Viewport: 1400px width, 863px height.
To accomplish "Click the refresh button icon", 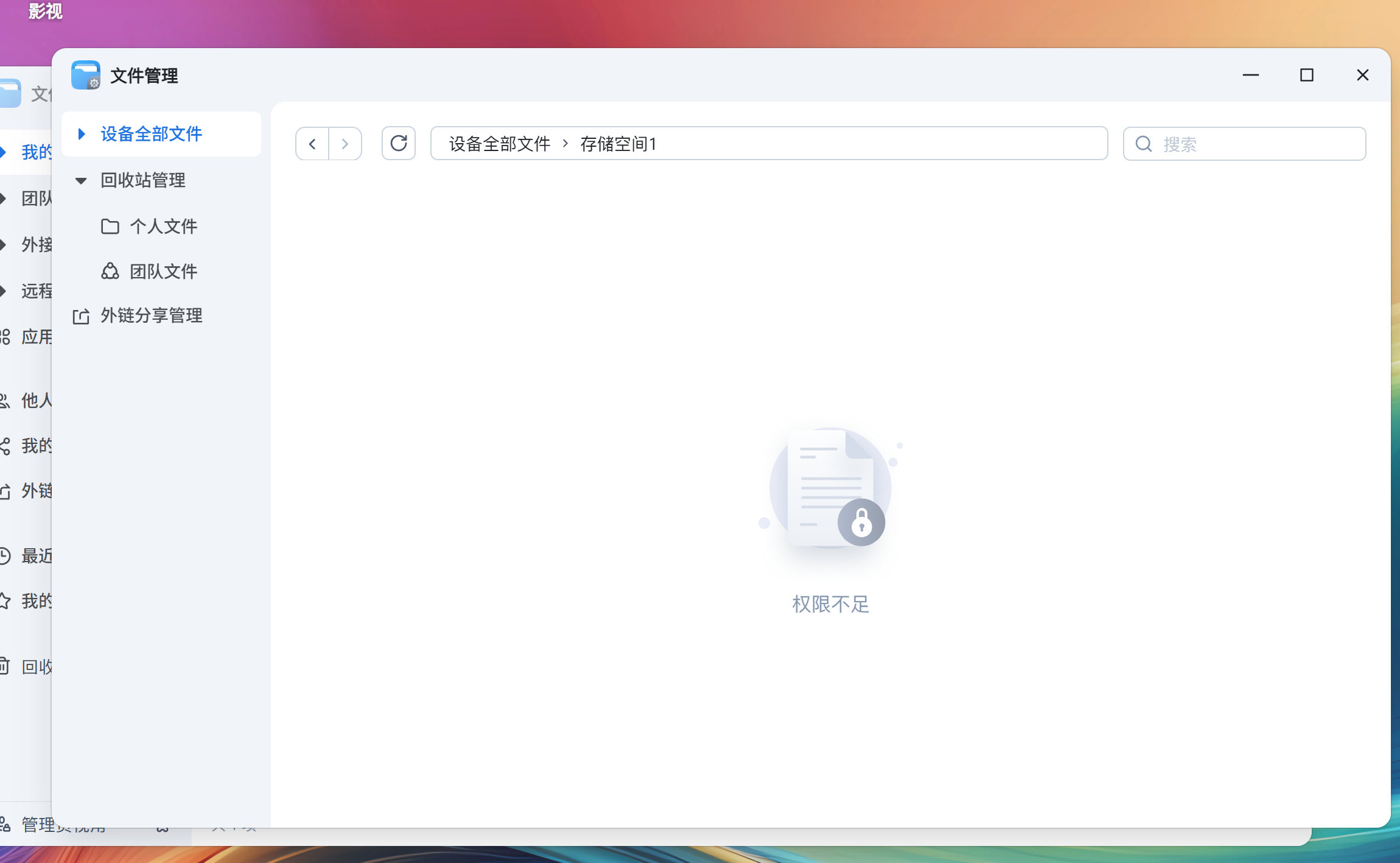I will tap(399, 144).
